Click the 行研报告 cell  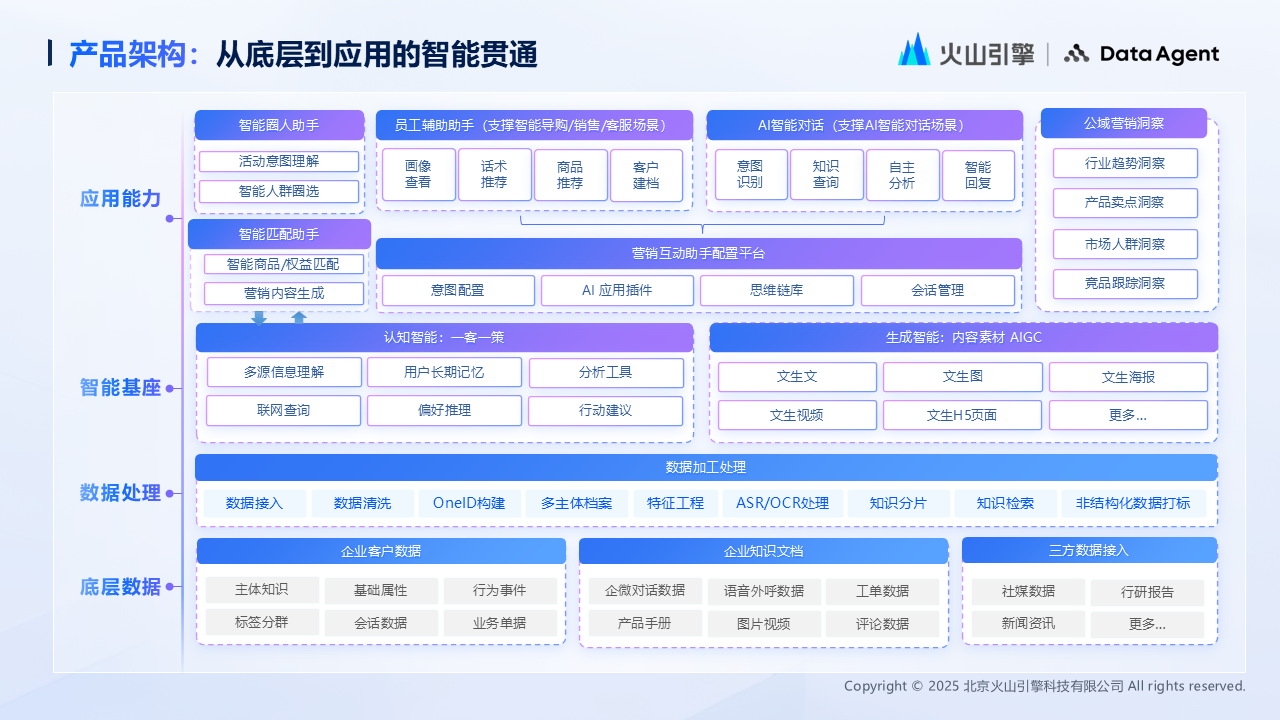pyautogui.click(x=1147, y=592)
